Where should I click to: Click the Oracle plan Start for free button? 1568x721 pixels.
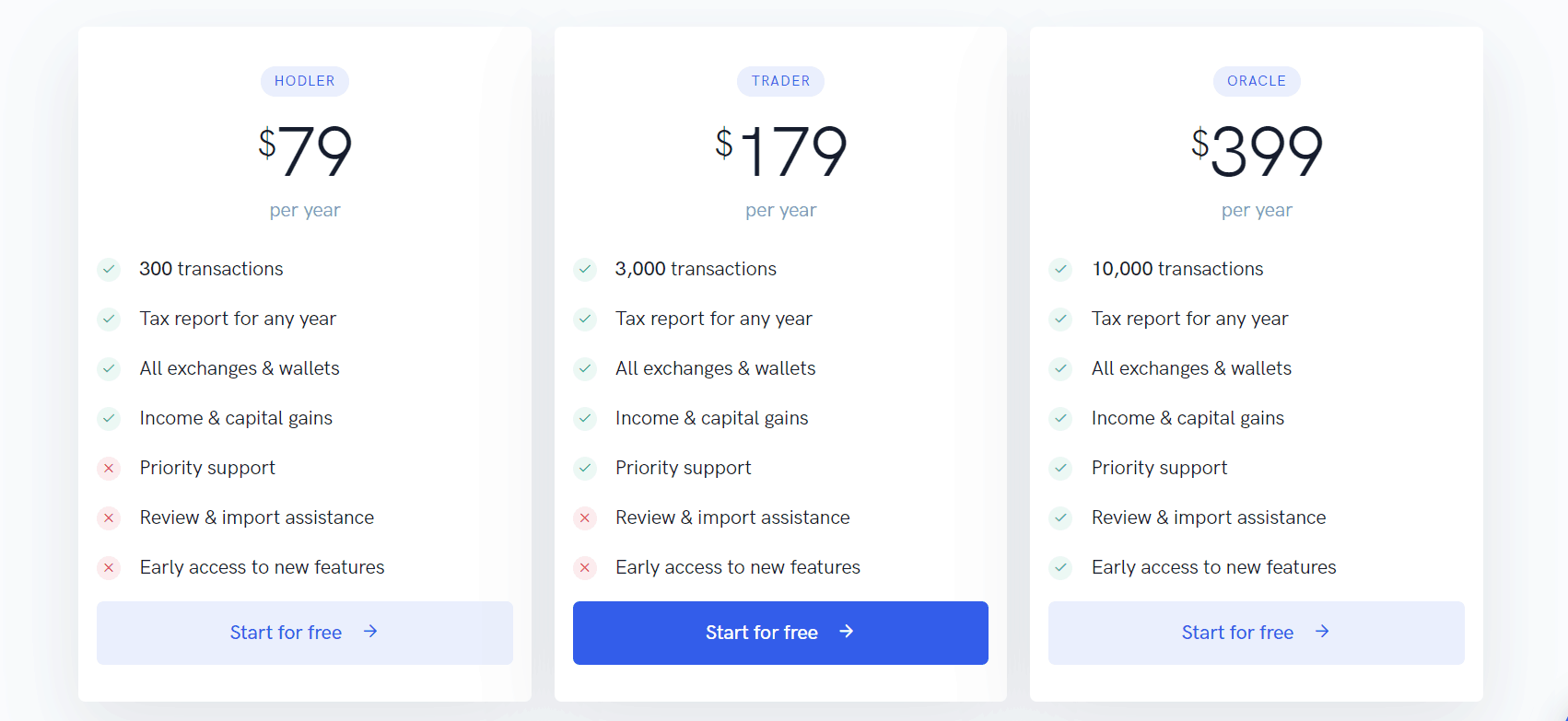tap(1256, 633)
